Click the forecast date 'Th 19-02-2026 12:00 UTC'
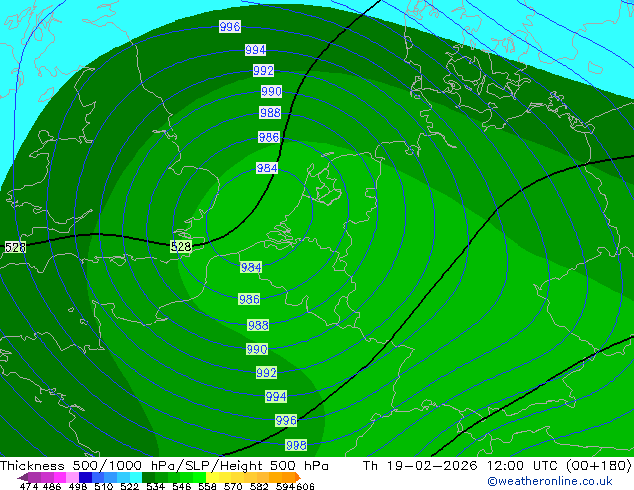Image resolution: width=634 pixels, height=490 pixels. [x=461, y=466]
